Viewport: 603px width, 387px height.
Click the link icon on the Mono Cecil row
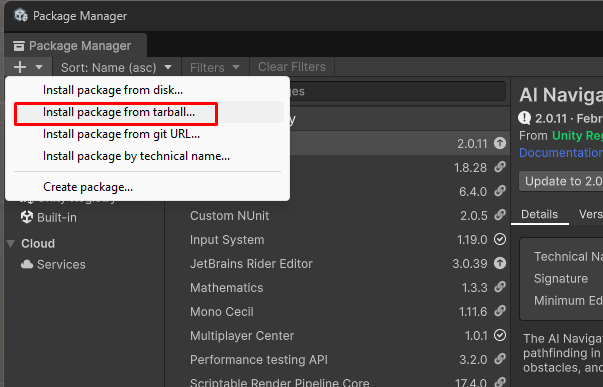pyautogui.click(x=500, y=311)
